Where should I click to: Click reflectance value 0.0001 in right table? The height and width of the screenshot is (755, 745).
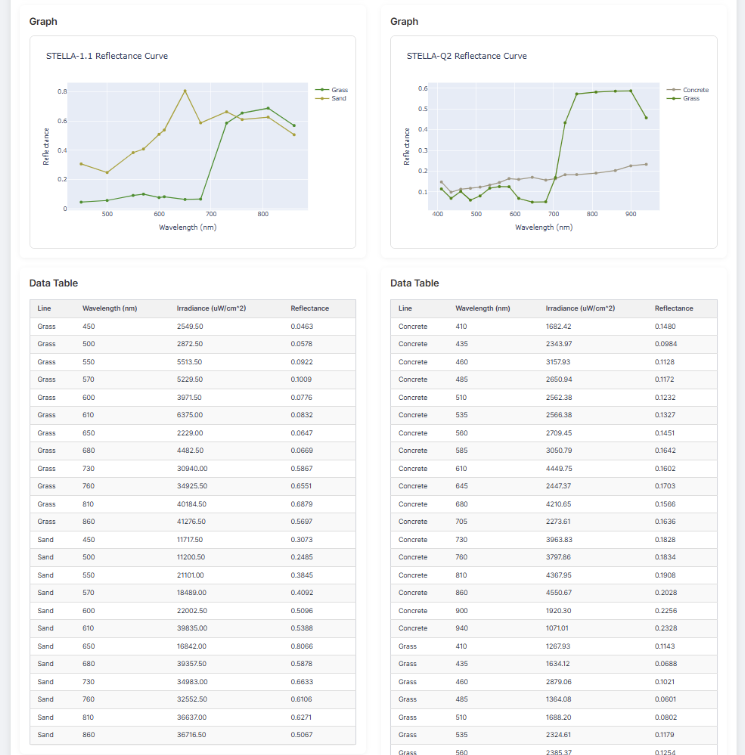click(x=666, y=698)
